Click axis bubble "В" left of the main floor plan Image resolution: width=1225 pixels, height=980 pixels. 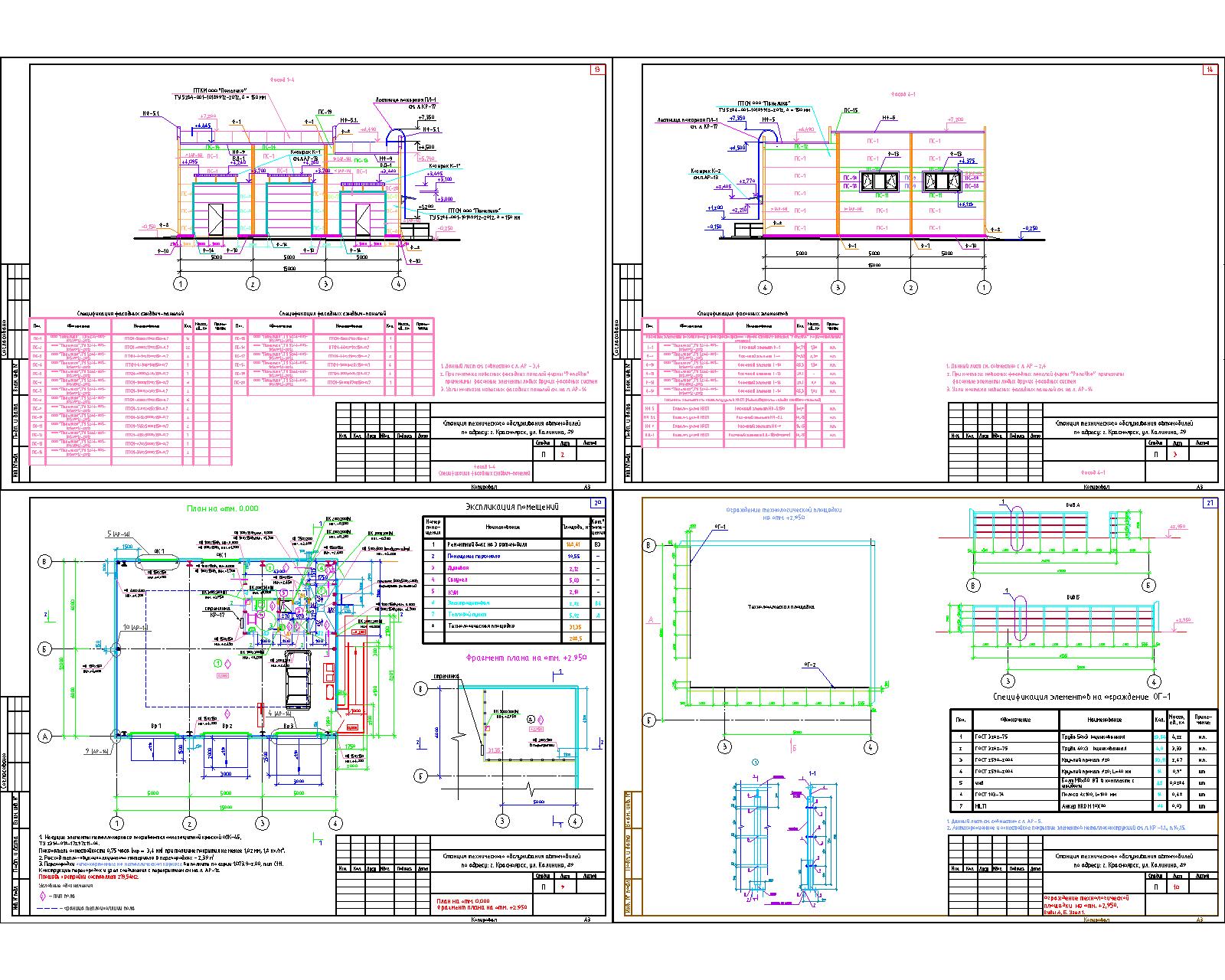44,562
